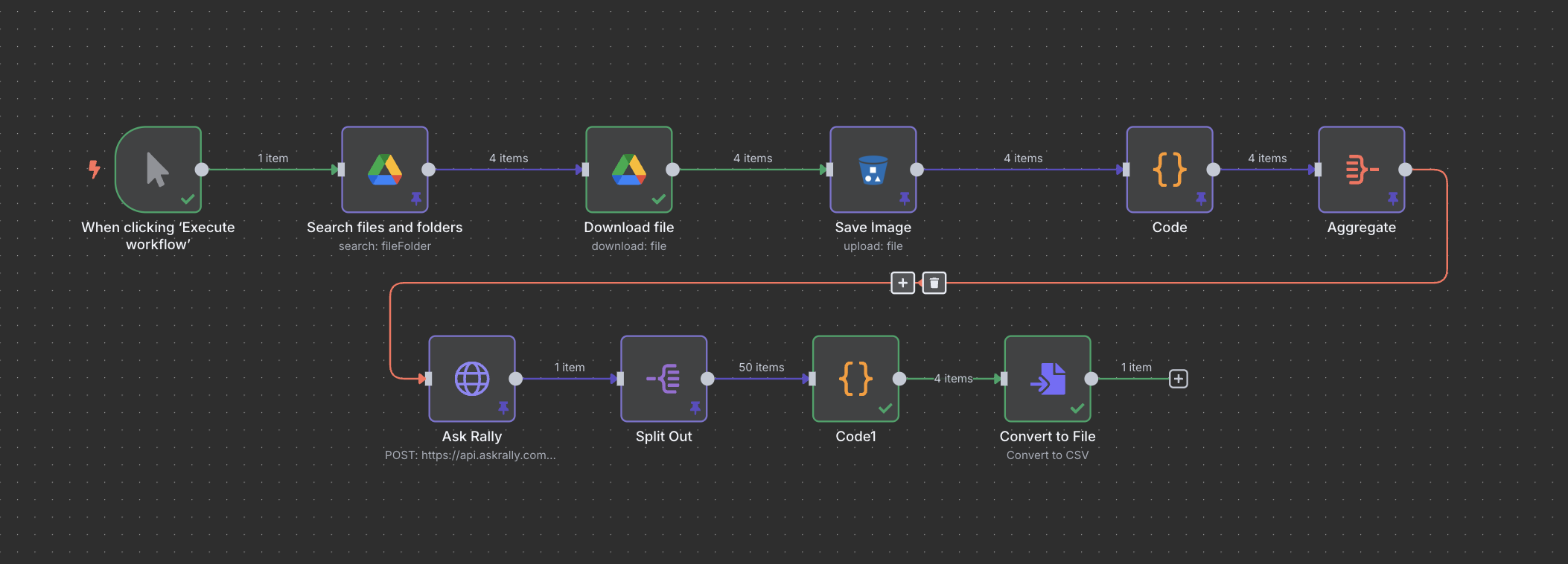
Task: Select the Convert to File node
Action: pos(1048,379)
